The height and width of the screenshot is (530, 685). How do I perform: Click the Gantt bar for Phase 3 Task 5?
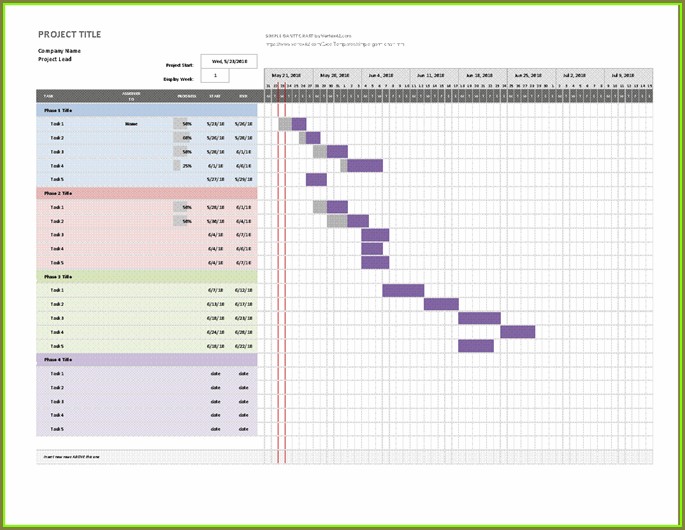[x=476, y=346]
